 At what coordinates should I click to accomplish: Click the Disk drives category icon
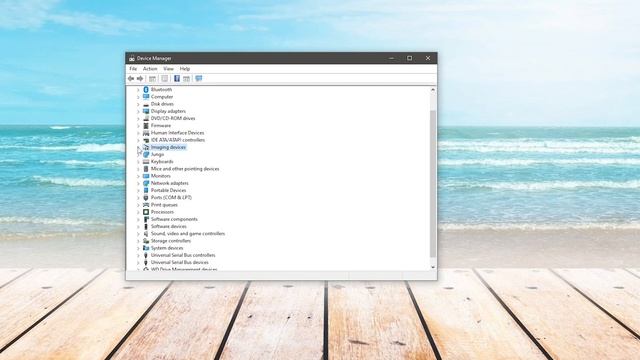coord(146,104)
